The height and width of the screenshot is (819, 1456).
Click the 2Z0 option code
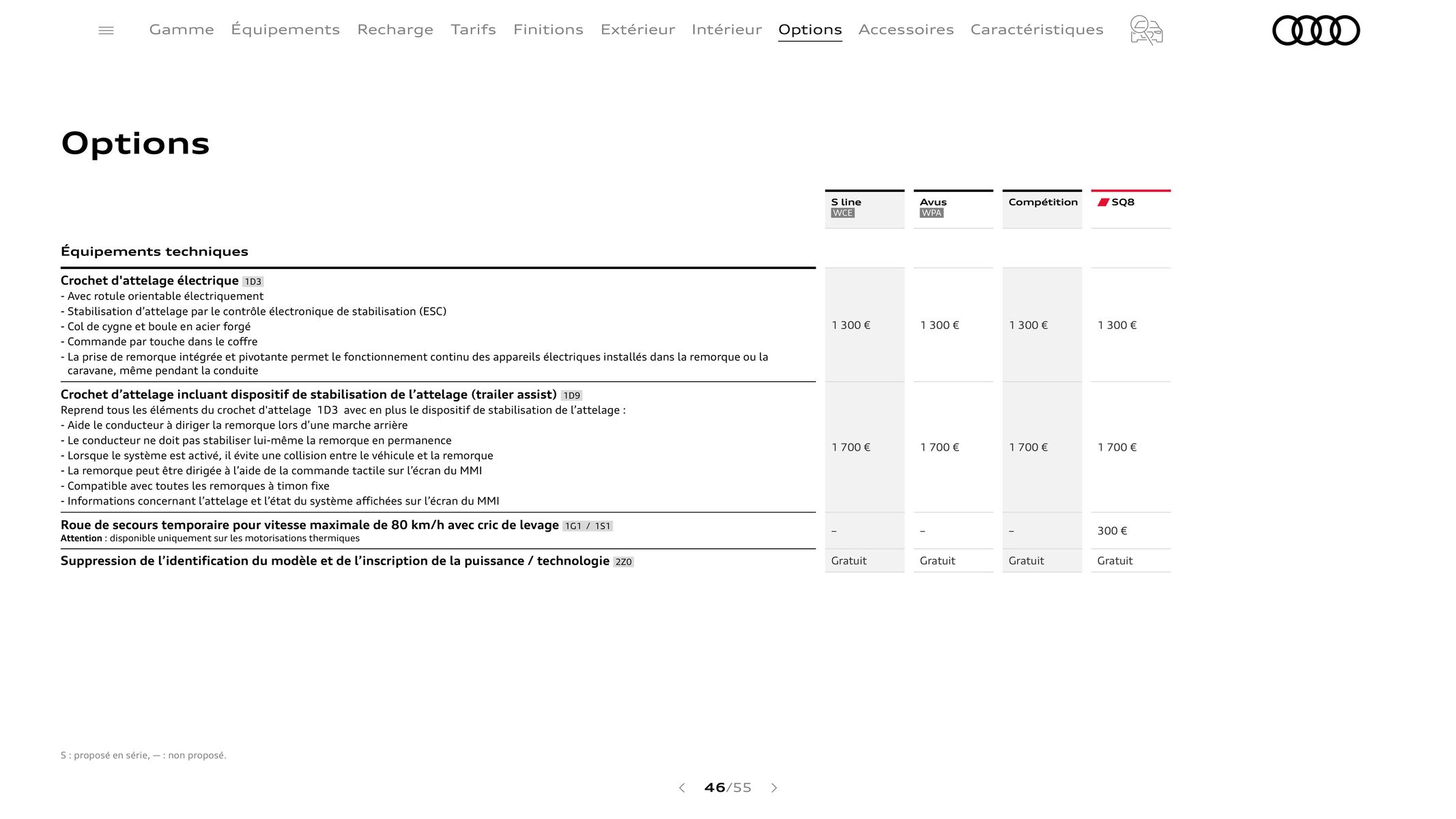tap(623, 562)
